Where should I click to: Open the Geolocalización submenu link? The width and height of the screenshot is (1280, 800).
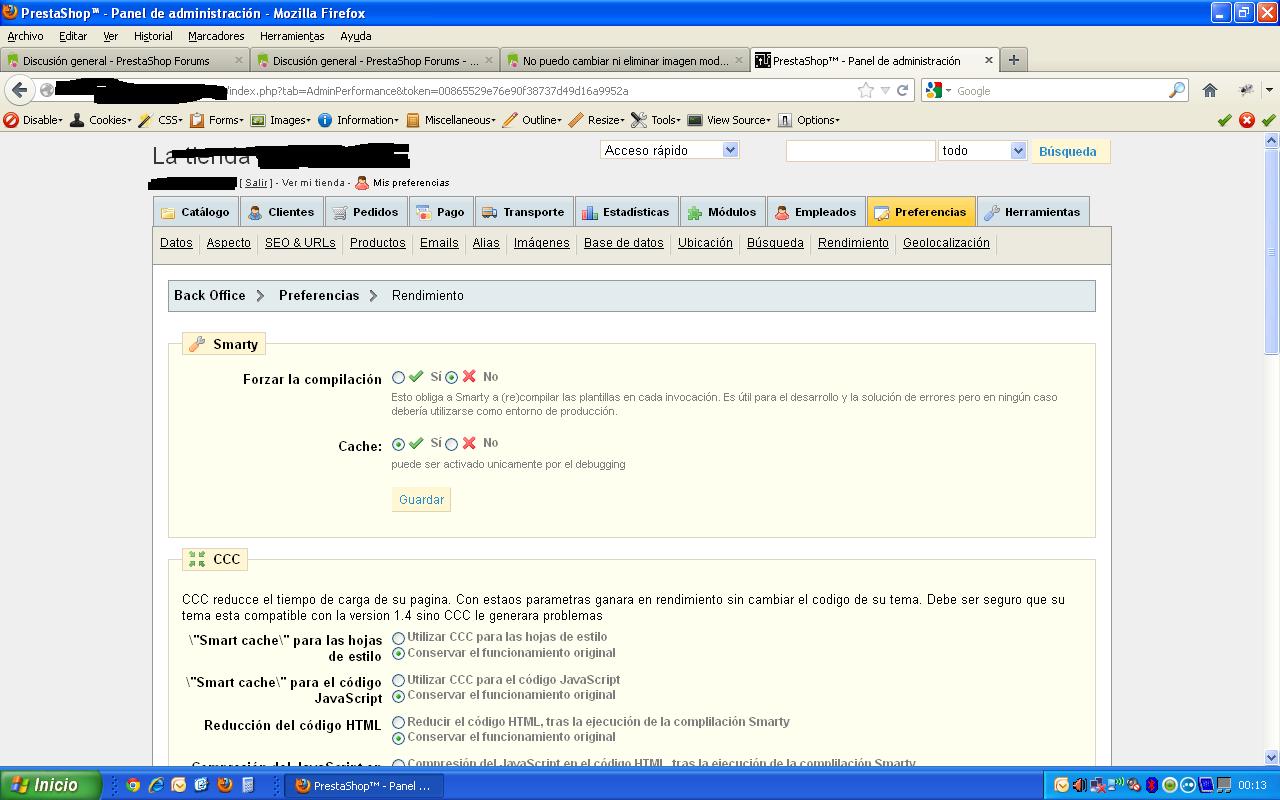click(x=946, y=243)
